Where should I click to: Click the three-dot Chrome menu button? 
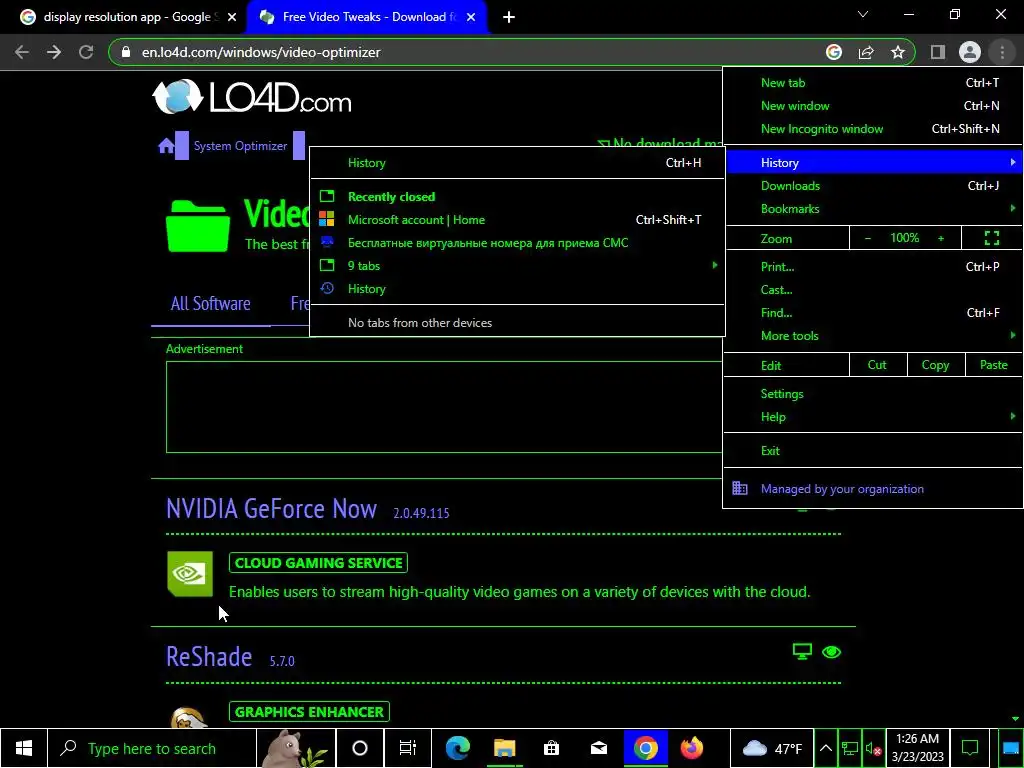click(x=1002, y=52)
